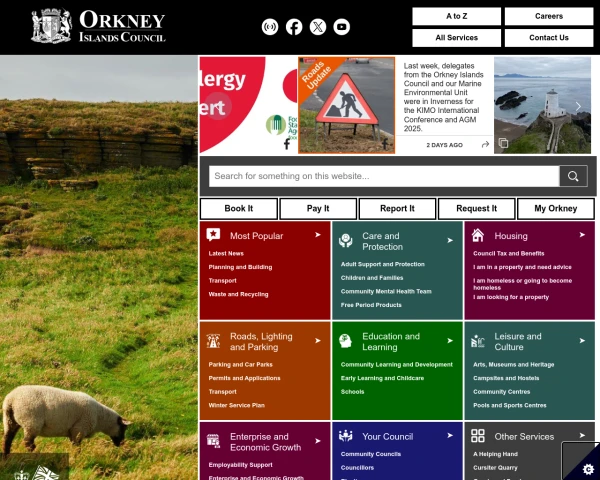Viewport: 600px width, 480px height.
Task: Open Parking and Car Parks link
Action: click(x=241, y=364)
